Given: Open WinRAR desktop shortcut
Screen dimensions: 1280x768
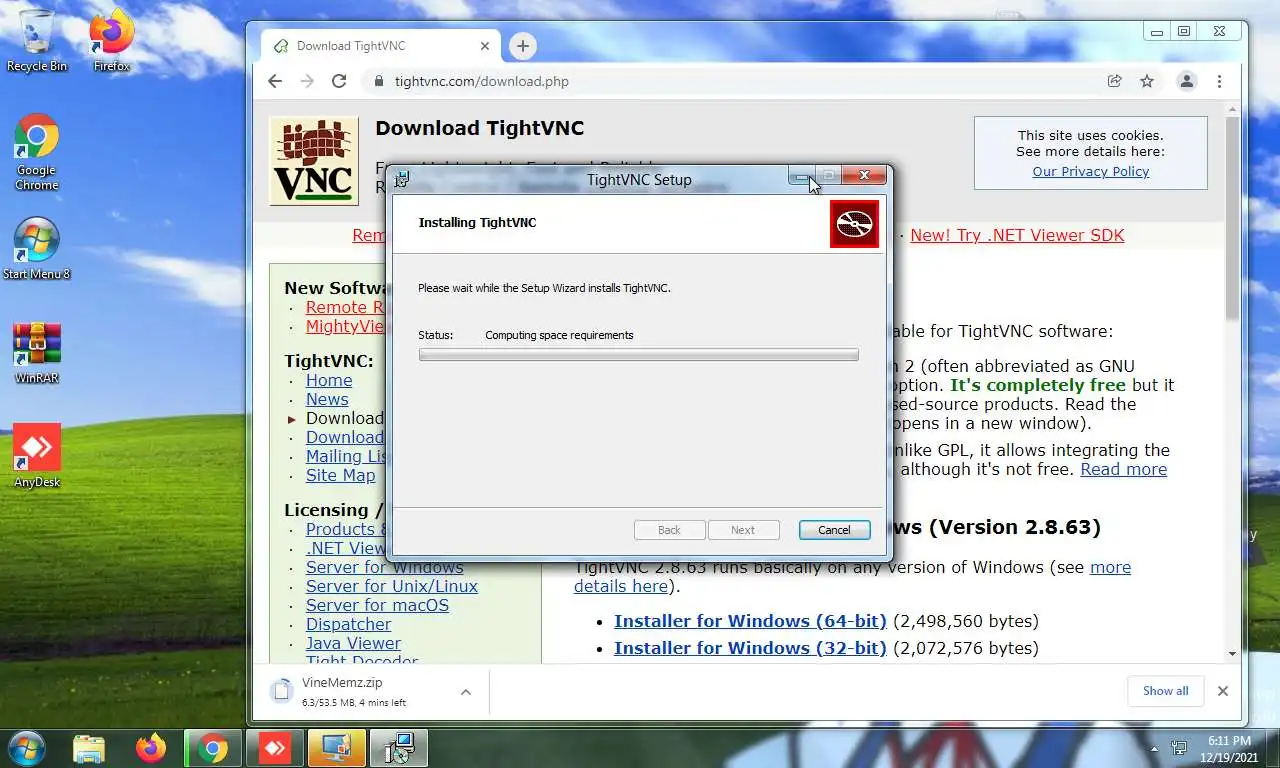Looking at the screenshot, I should 37,353.
